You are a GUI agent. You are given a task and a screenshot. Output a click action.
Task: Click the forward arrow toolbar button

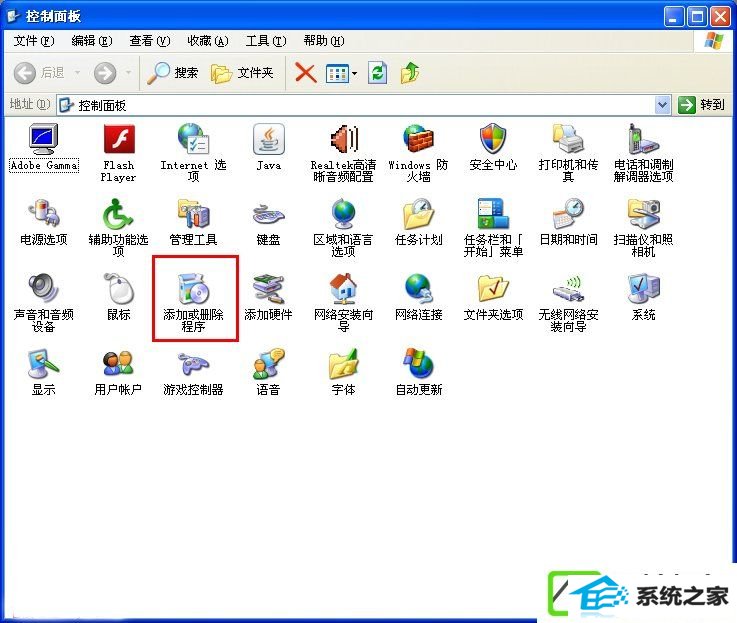click(105, 73)
